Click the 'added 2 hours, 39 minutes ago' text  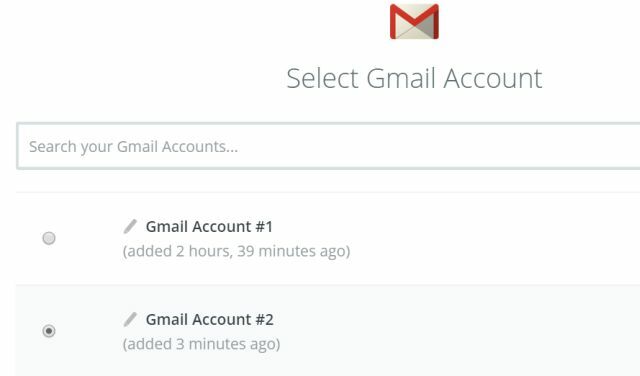pos(236,251)
